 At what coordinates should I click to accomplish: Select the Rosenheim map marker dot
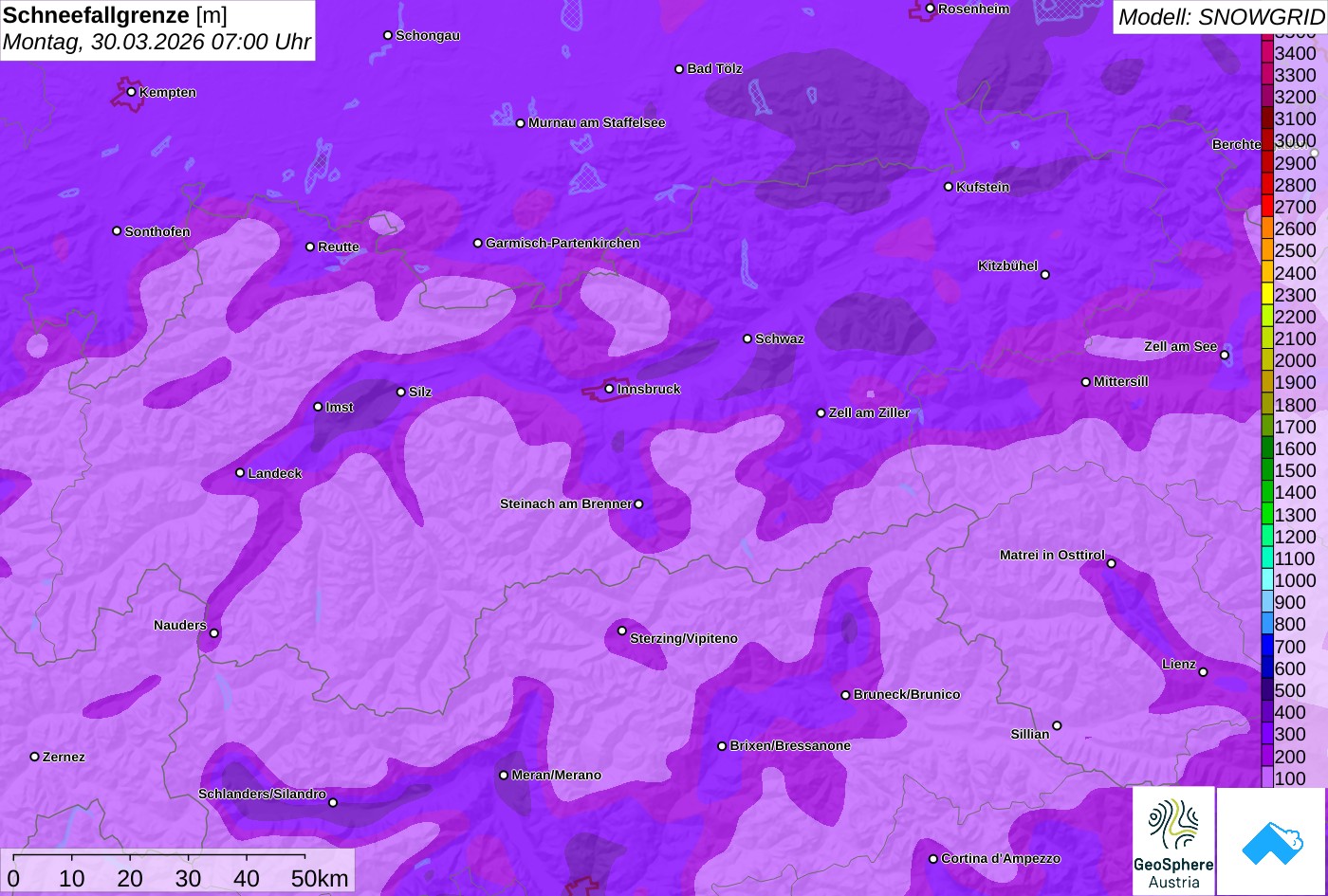coord(930,9)
